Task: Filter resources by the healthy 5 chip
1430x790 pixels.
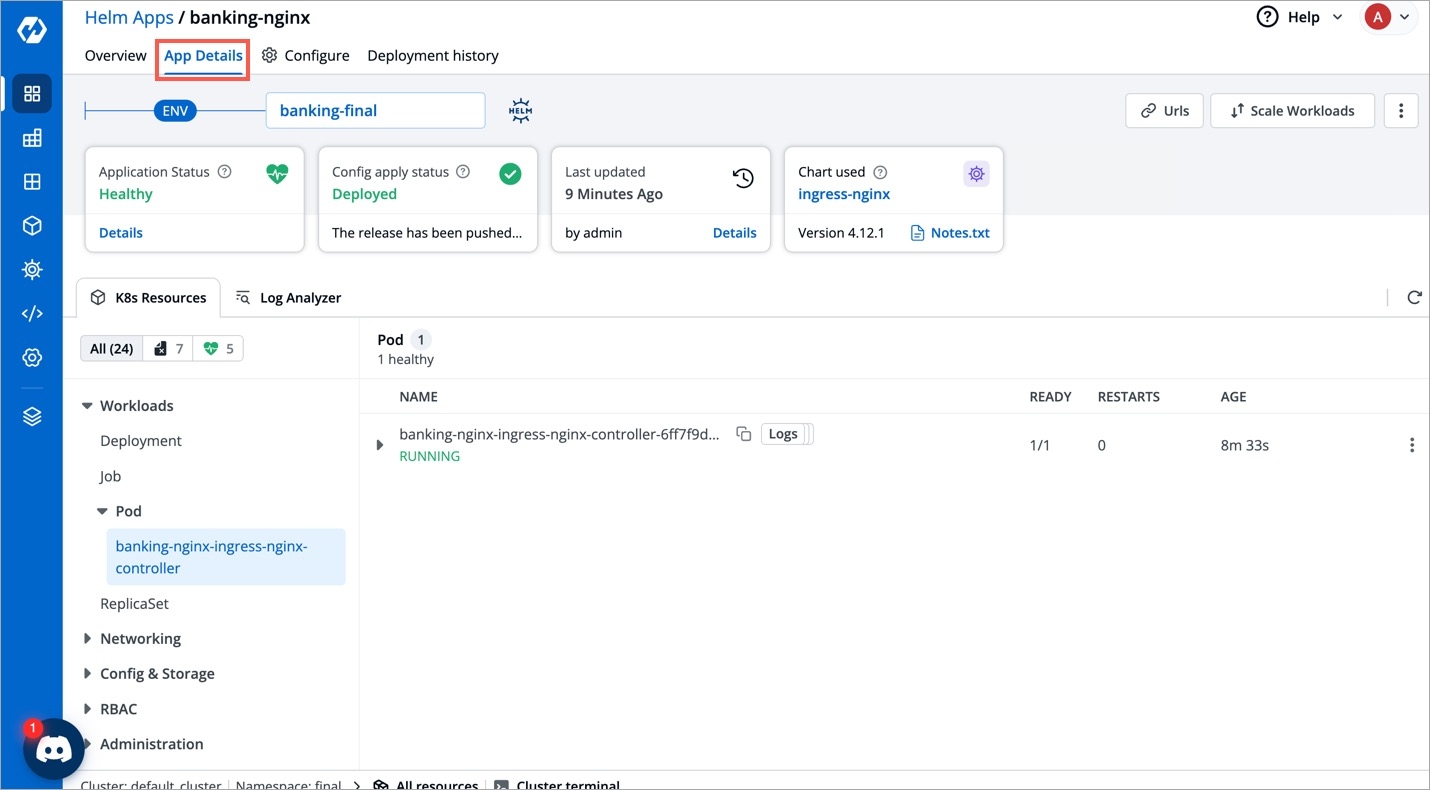Action: [218, 348]
